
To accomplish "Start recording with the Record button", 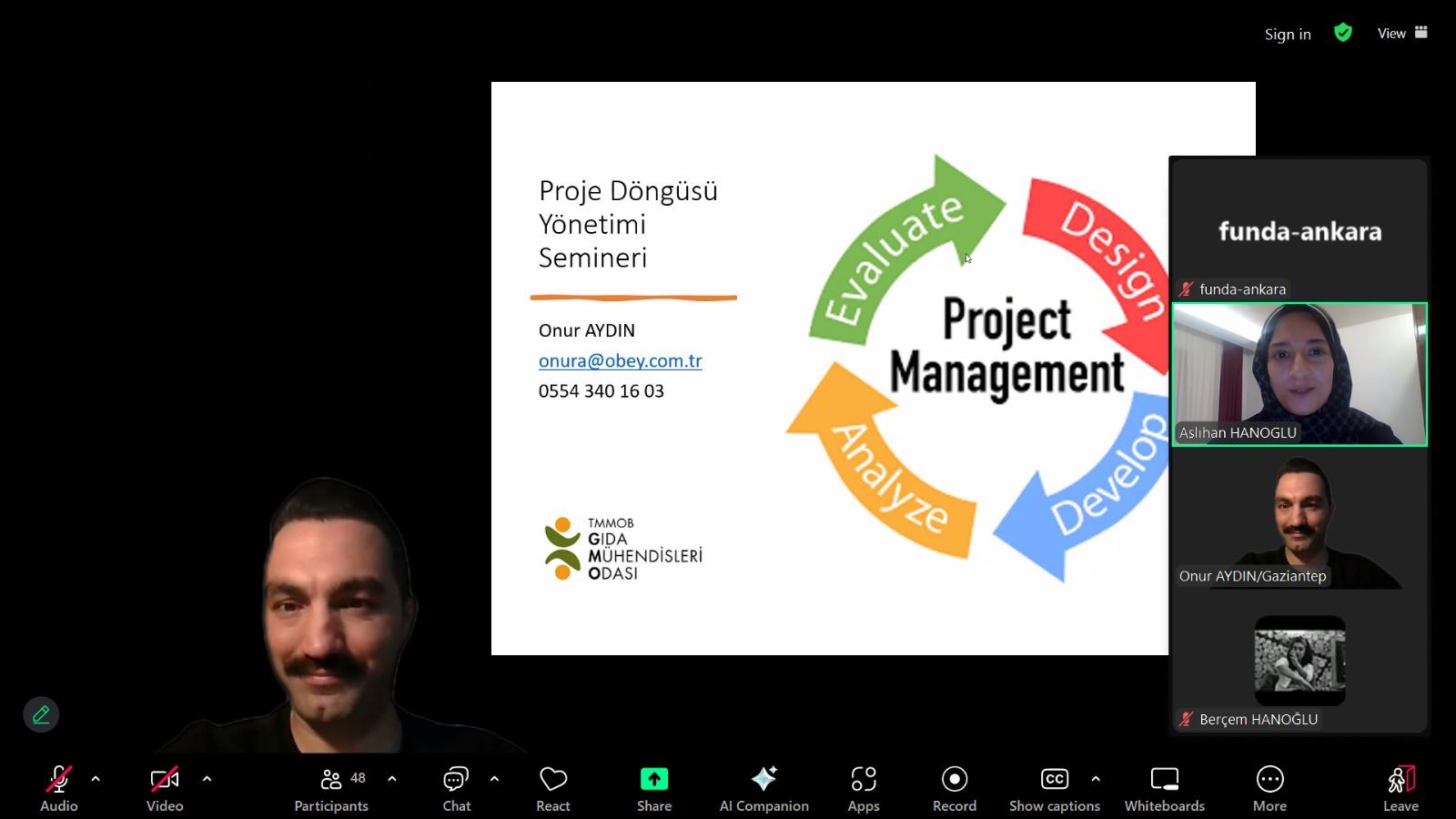I will pos(954,788).
